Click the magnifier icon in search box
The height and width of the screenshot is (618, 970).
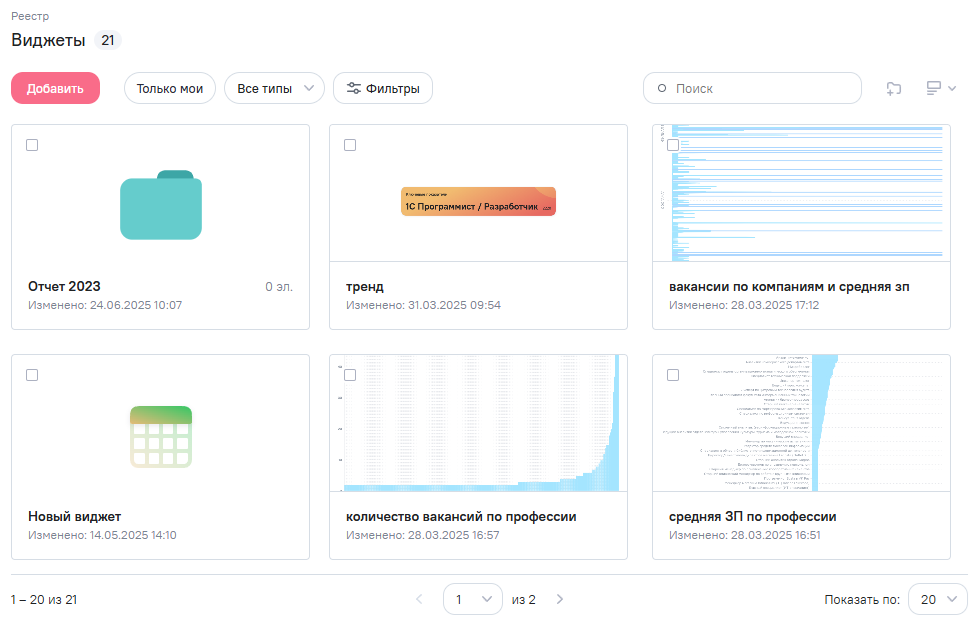pos(661,88)
